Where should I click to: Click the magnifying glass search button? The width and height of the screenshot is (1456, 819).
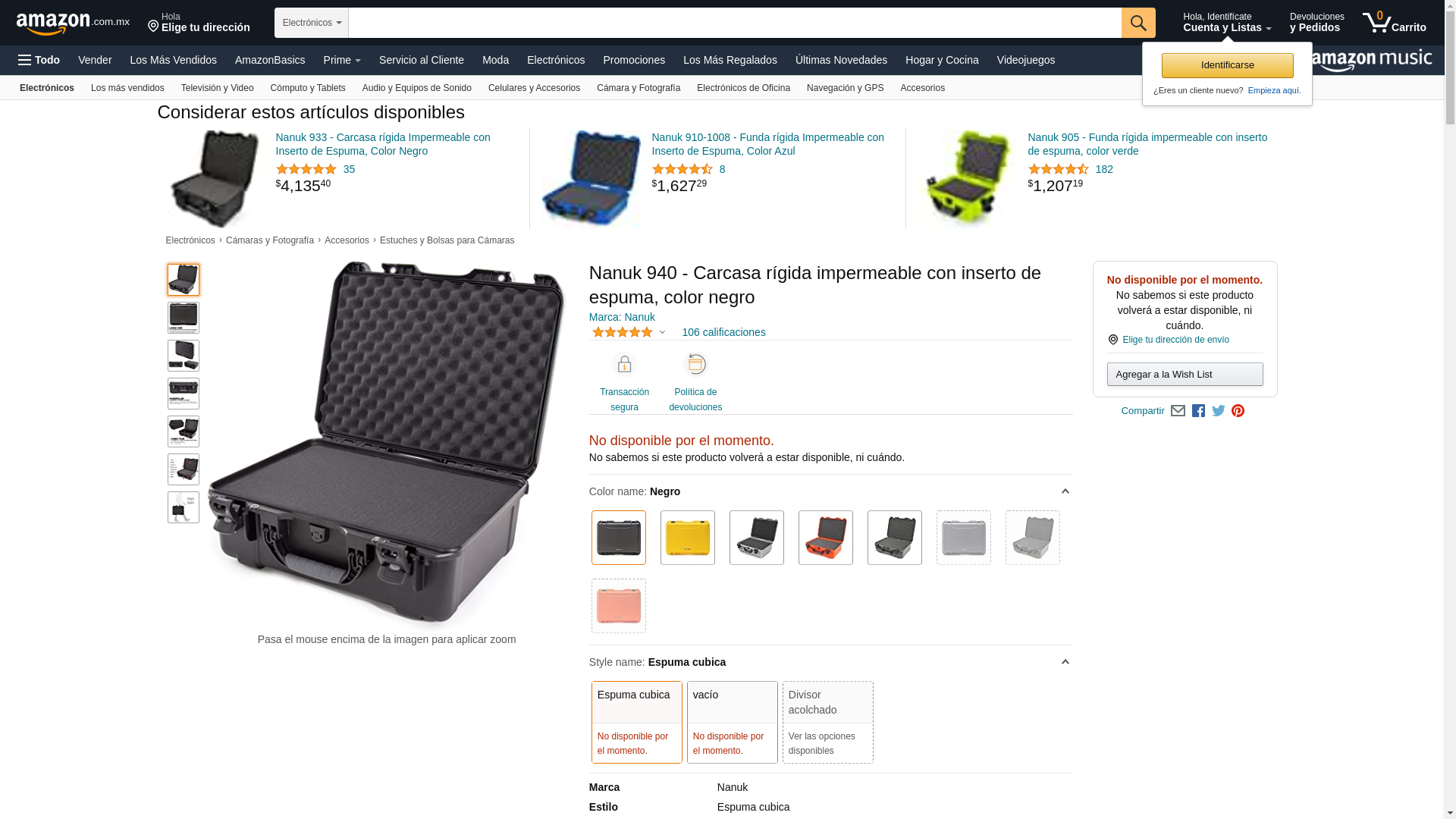click(x=1138, y=23)
